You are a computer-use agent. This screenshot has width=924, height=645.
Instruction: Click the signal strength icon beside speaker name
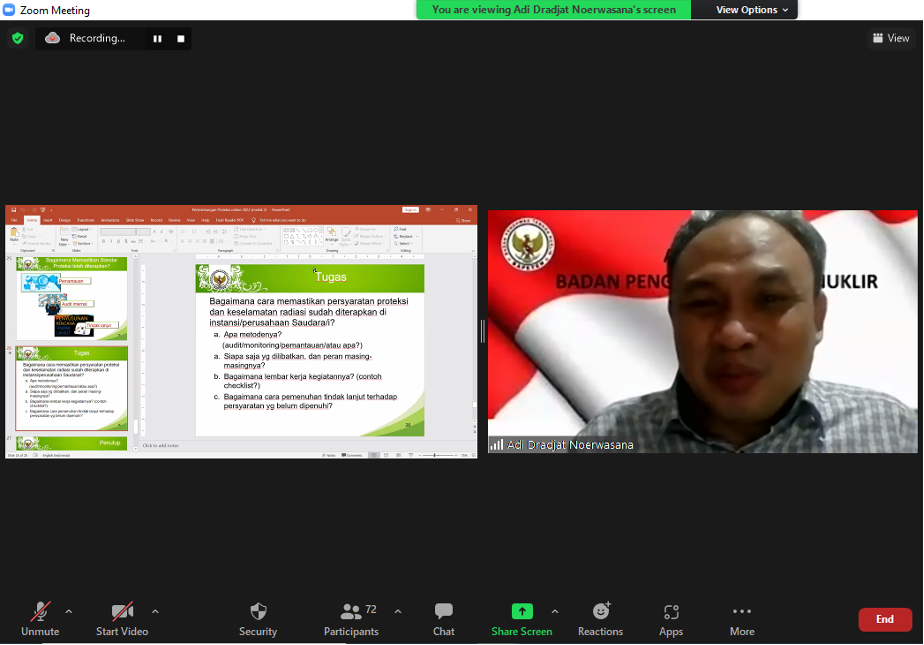[497, 445]
